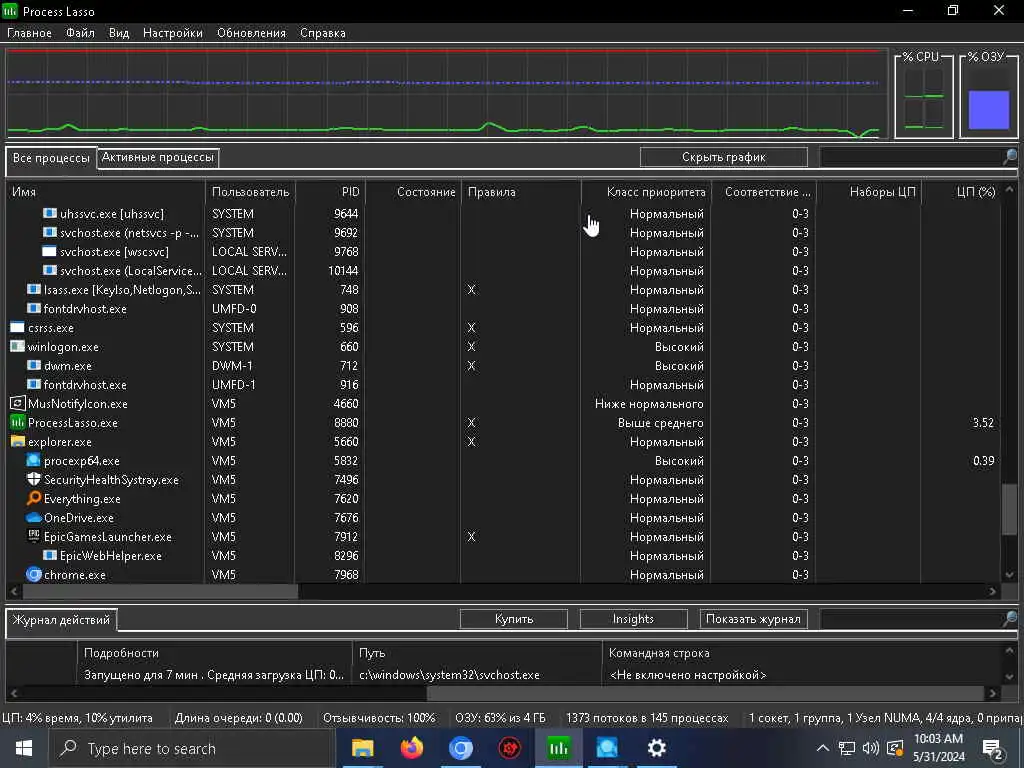Click the EpicWebHelper.exe icon
Image resolution: width=1024 pixels, height=768 pixels.
pos(50,555)
